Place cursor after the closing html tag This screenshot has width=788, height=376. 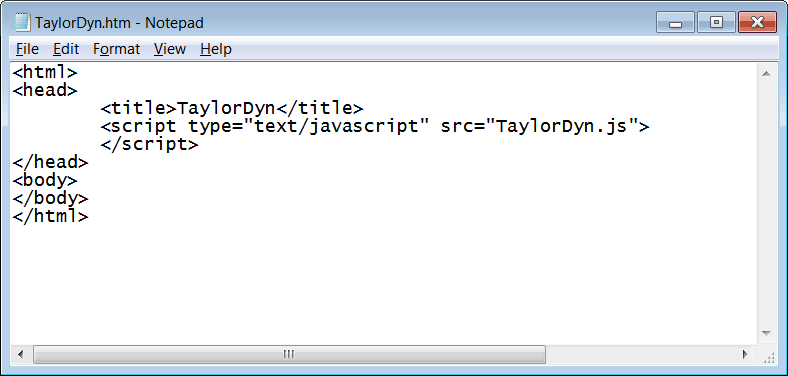(x=89, y=217)
